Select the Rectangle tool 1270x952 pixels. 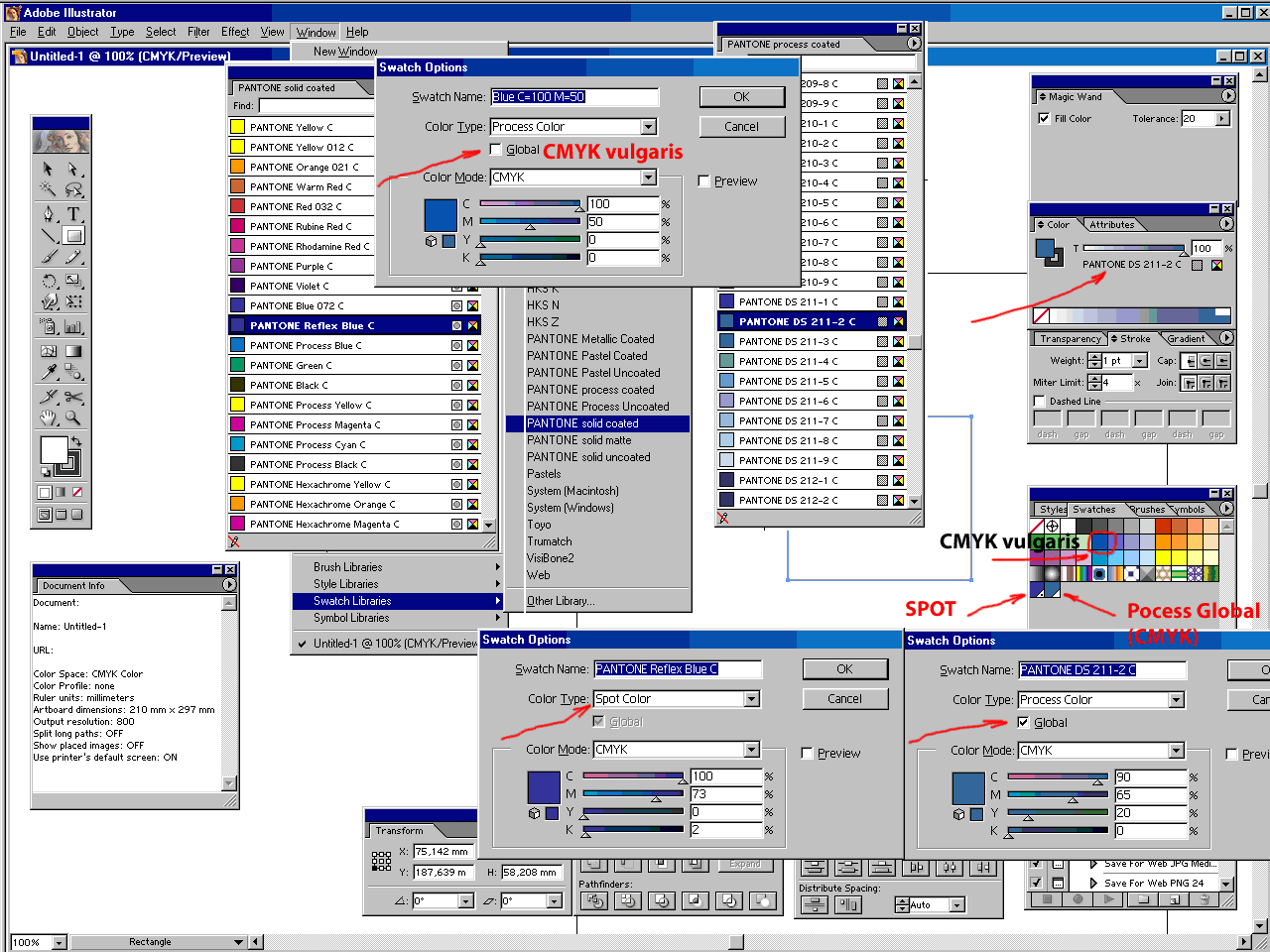[x=73, y=235]
